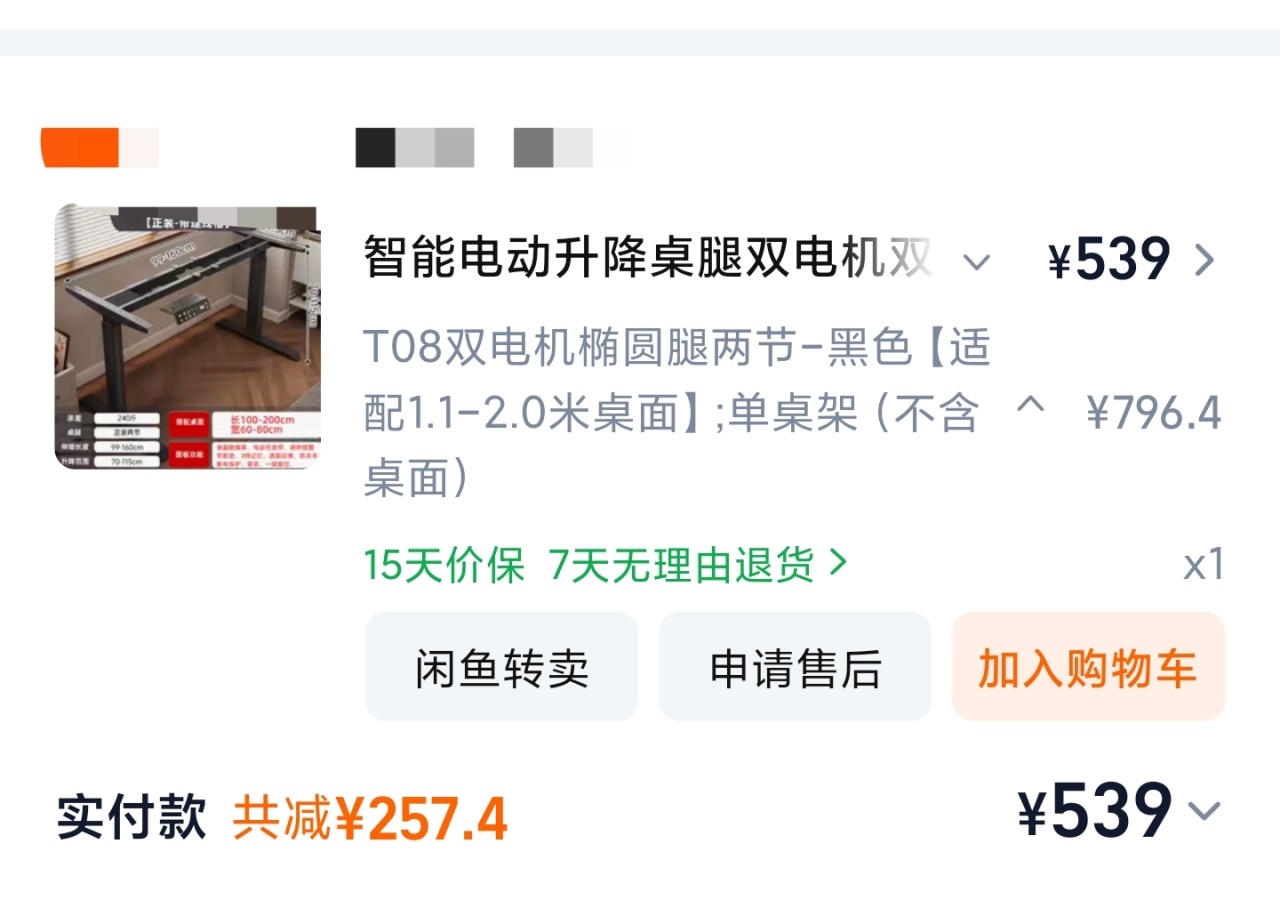
Task: Open the 7天无理由退货 return policy link
Action: coord(682,565)
